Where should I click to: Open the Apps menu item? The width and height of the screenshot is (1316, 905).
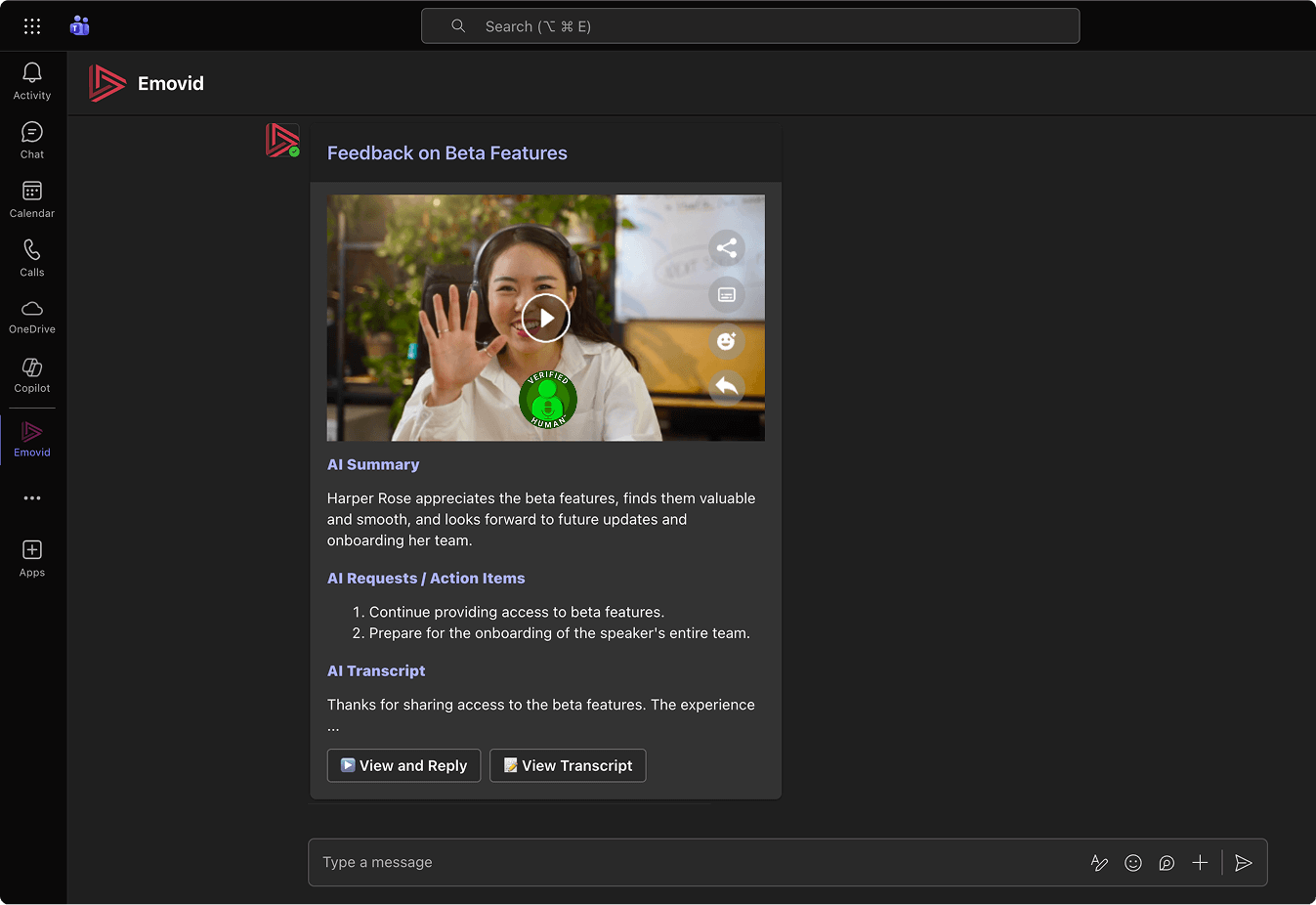(31, 557)
